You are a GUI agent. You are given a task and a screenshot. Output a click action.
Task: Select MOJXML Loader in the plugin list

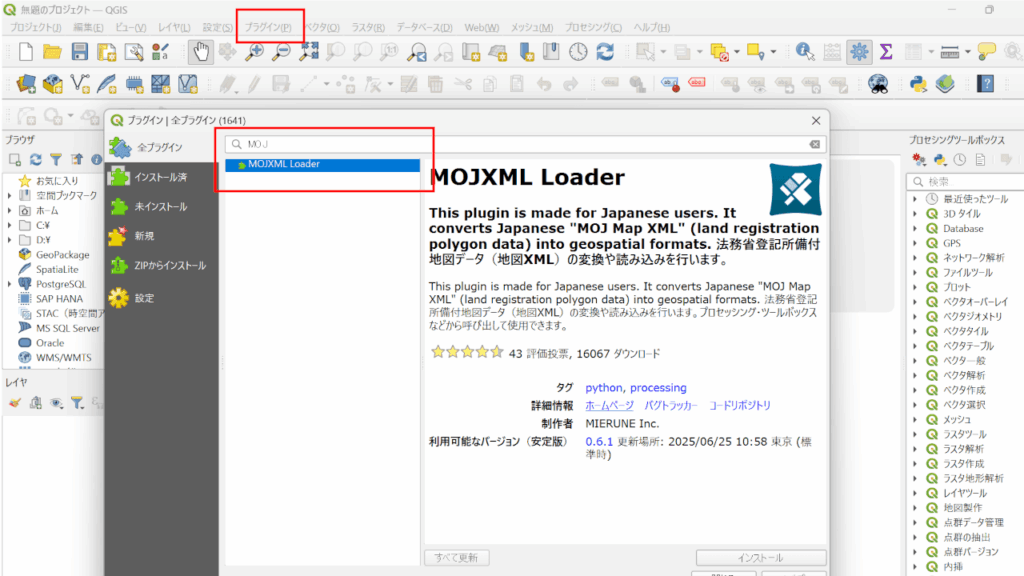tap(323, 165)
